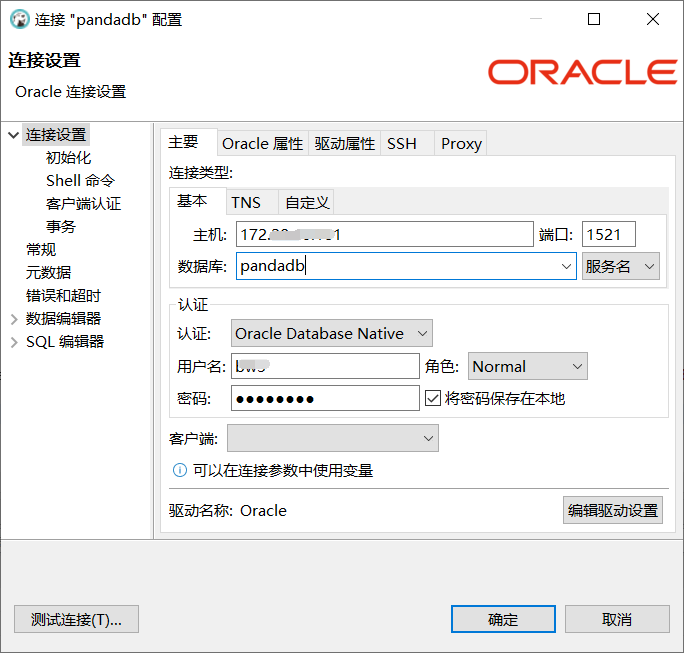Click into the 主机 host field
This screenshot has width=684, height=653.
point(385,234)
